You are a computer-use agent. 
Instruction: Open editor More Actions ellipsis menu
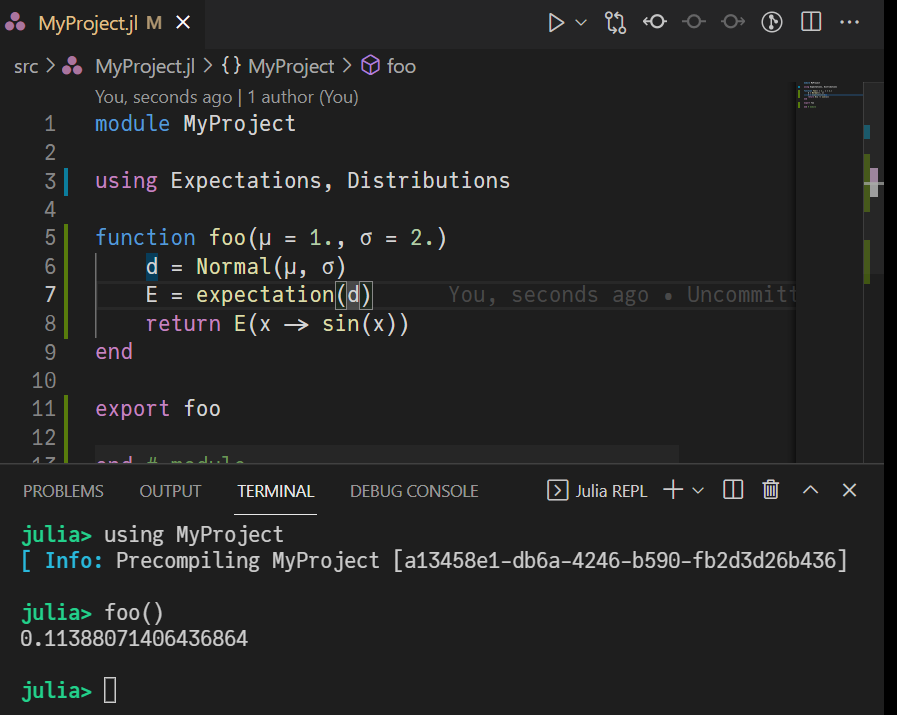[x=849, y=22]
